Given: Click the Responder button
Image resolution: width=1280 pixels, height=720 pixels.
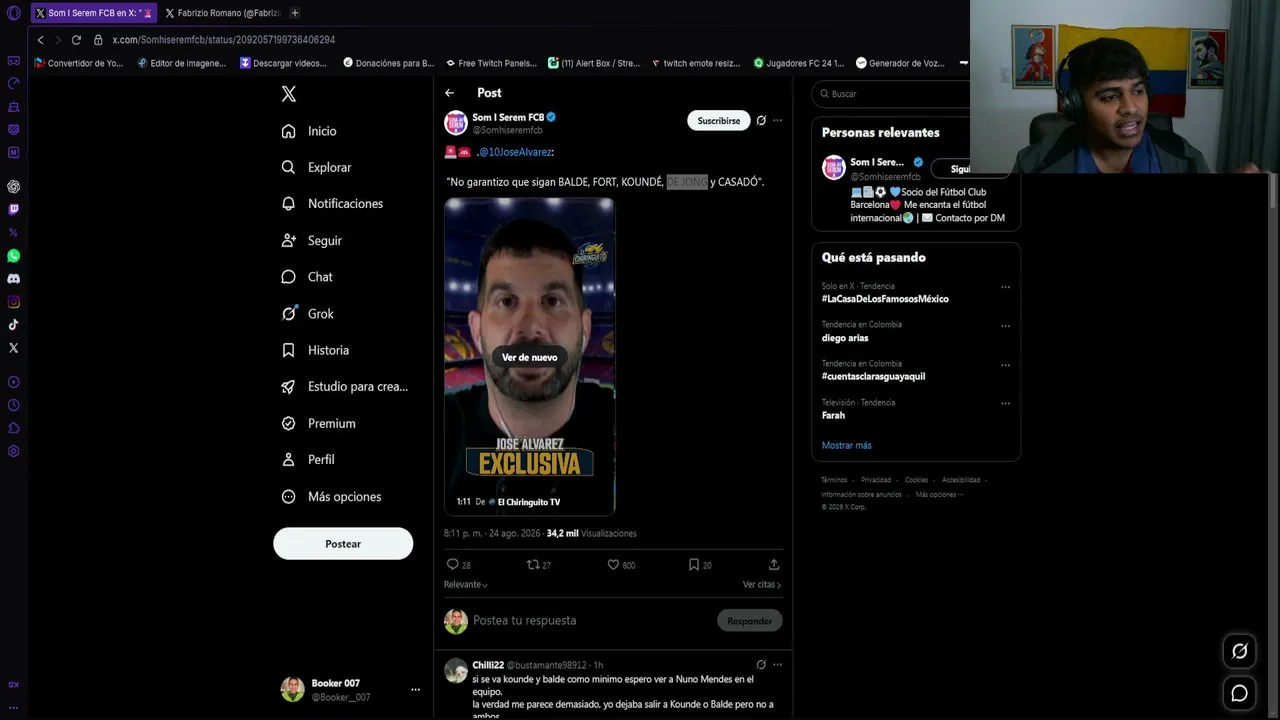Looking at the screenshot, I should [750, 621].
